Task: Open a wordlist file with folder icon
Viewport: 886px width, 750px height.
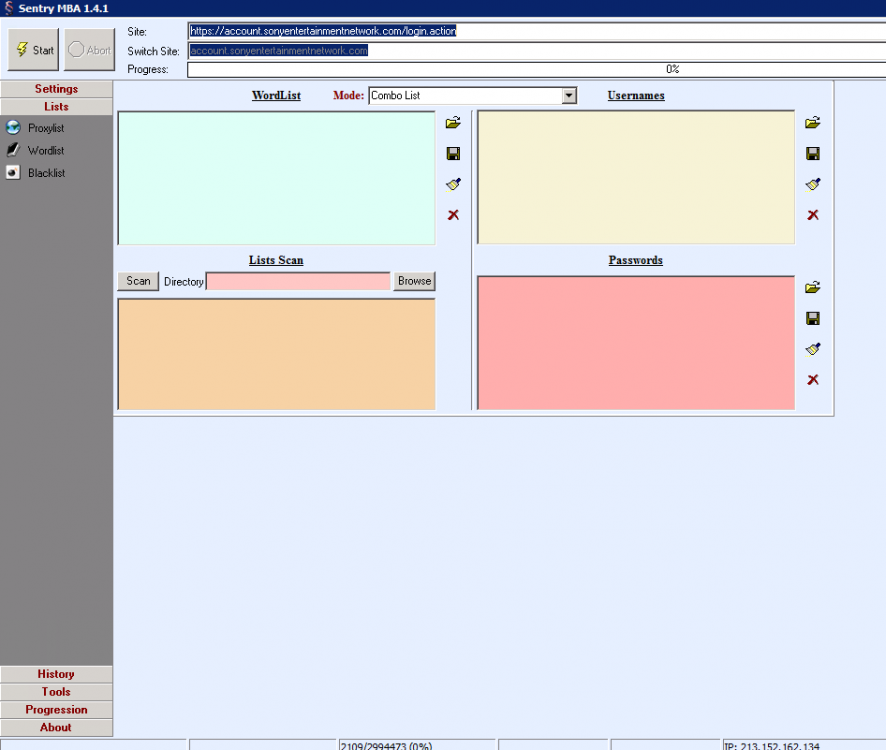Action: click(453, 123)
